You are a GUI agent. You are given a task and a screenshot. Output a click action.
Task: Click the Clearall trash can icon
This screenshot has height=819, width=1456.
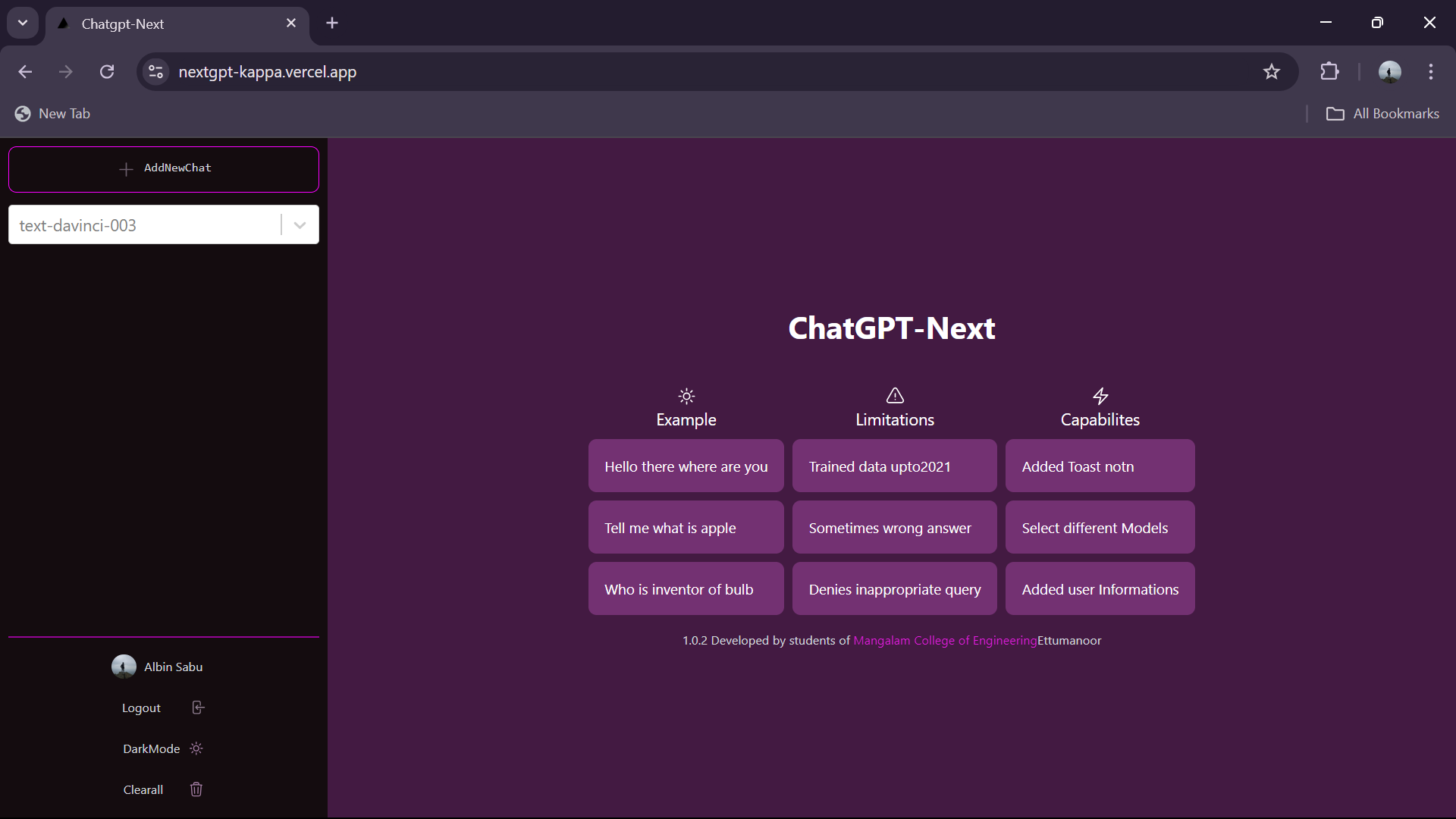196,789
